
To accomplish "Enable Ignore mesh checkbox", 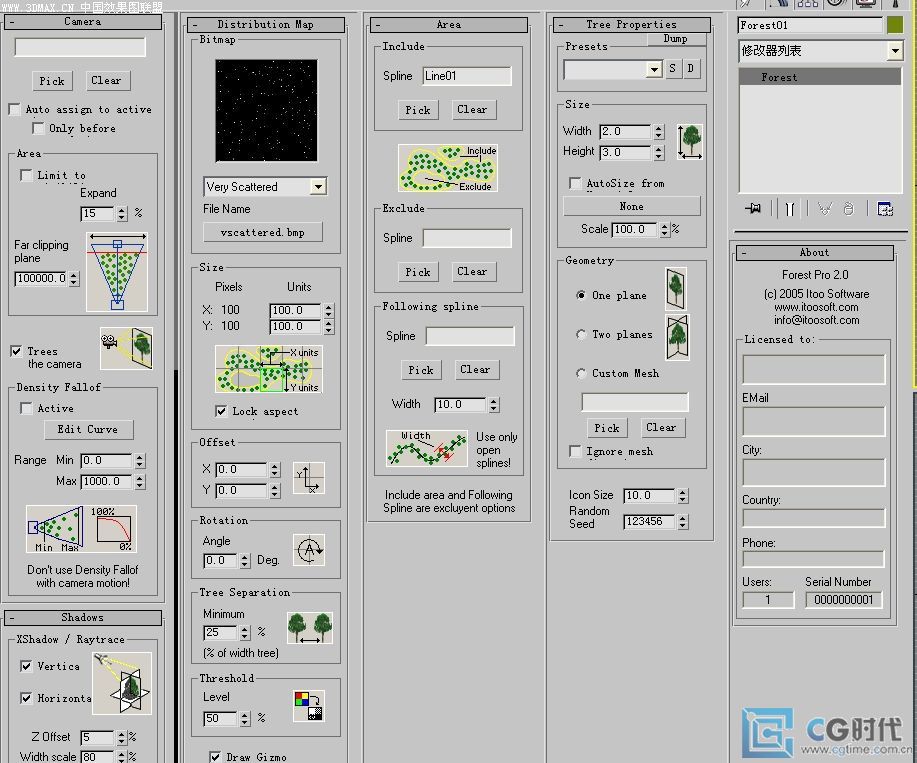I will (x=575, y=451).
